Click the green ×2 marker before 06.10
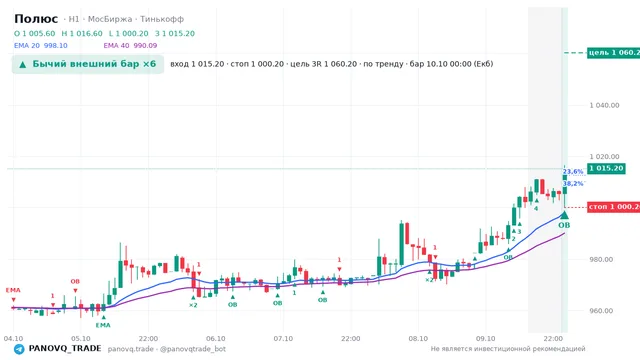 coord(193,302)
